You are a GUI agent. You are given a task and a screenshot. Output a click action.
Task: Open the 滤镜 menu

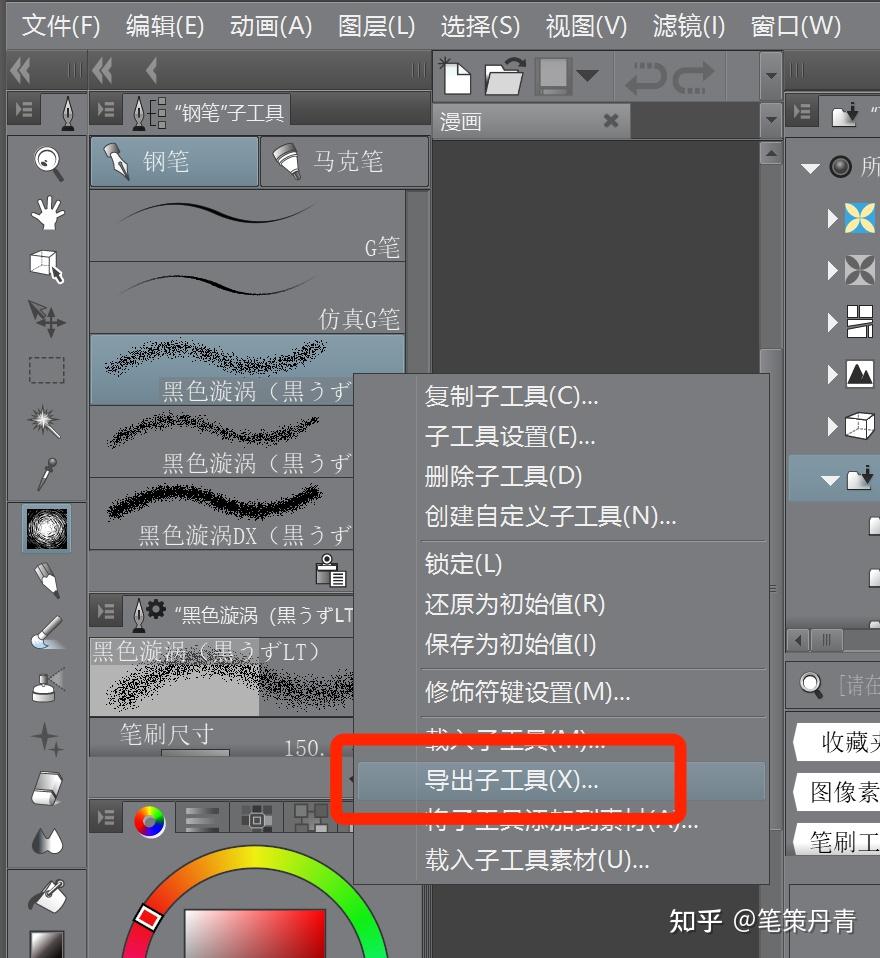pos(687,25)
